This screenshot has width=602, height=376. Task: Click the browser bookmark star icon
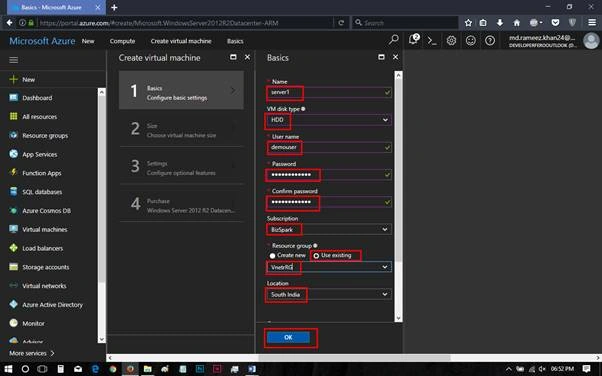pyautogui.click(x=468, y=23)
